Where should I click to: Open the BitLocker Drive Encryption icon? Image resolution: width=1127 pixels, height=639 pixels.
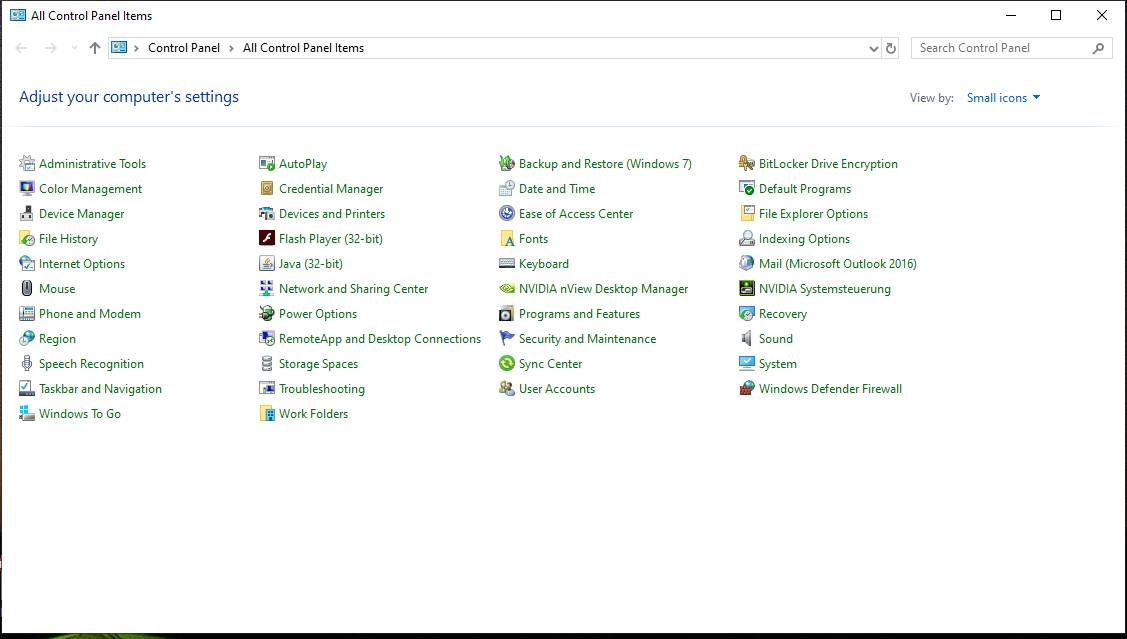747,164
